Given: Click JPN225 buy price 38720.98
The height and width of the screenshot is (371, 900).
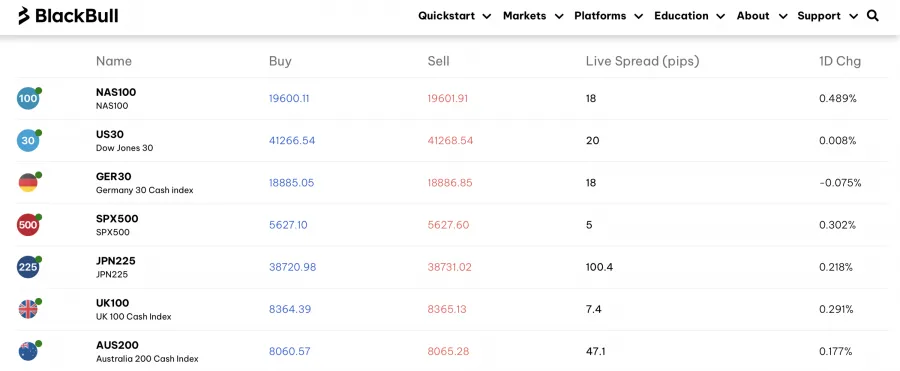Looking at the screenshot, I should tap(293, 267).
